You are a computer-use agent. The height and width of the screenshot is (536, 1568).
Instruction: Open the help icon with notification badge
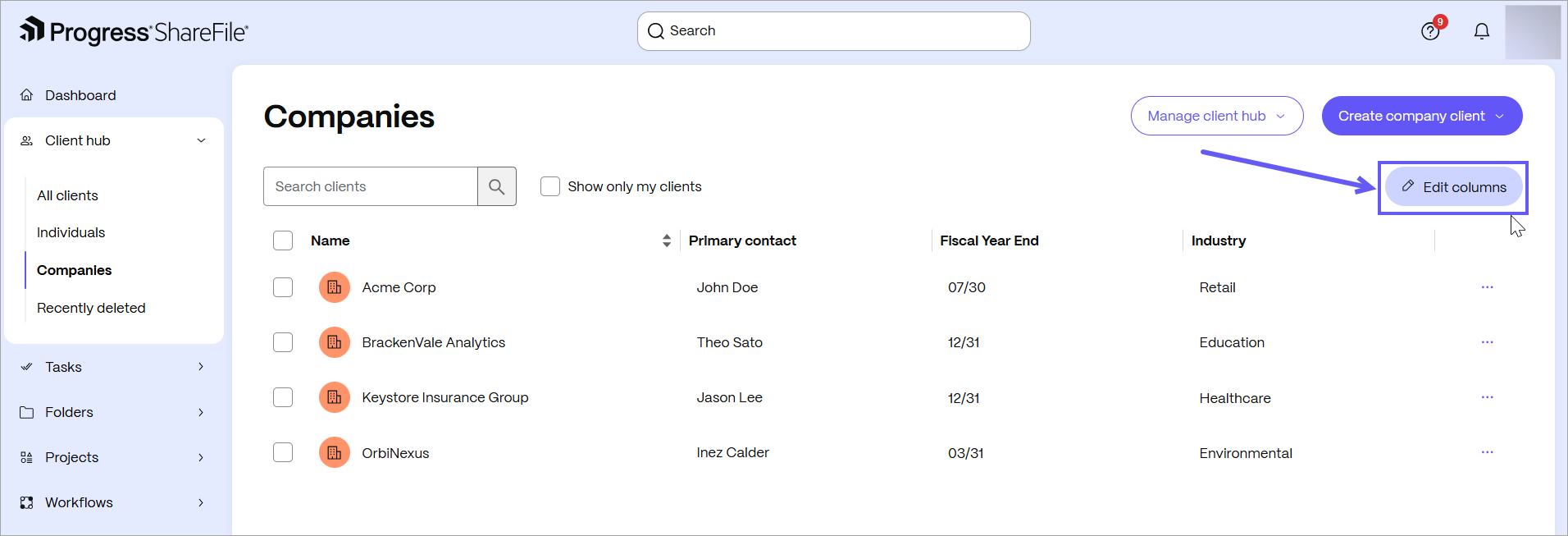[1431, 30]
